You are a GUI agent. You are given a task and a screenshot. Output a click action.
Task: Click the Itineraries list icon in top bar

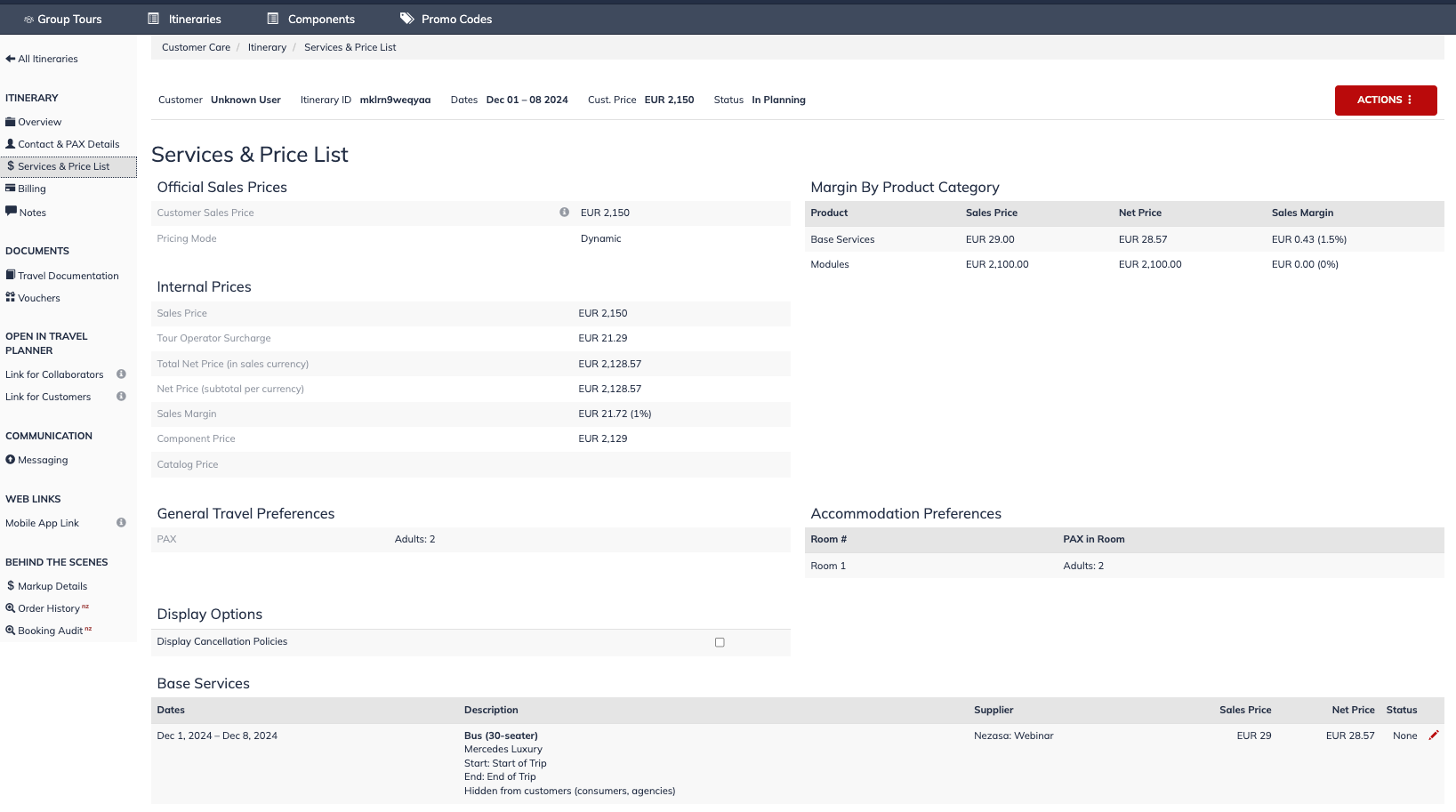click(x=153, y=19)
